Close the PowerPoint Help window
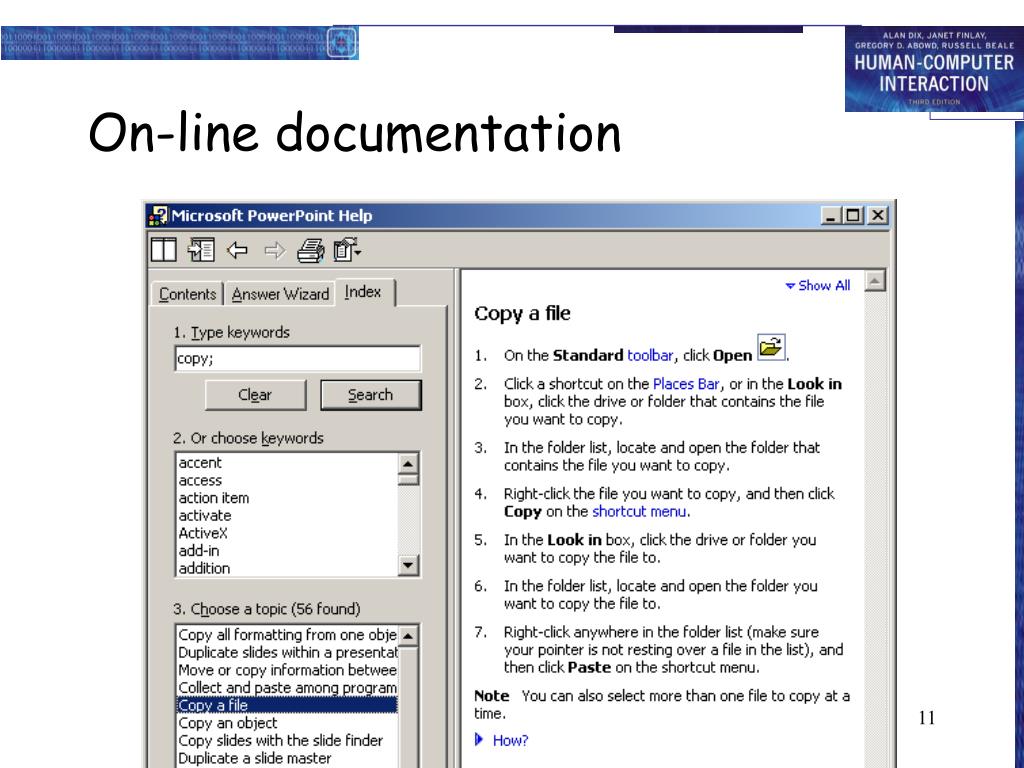 [x=878, y=216]
